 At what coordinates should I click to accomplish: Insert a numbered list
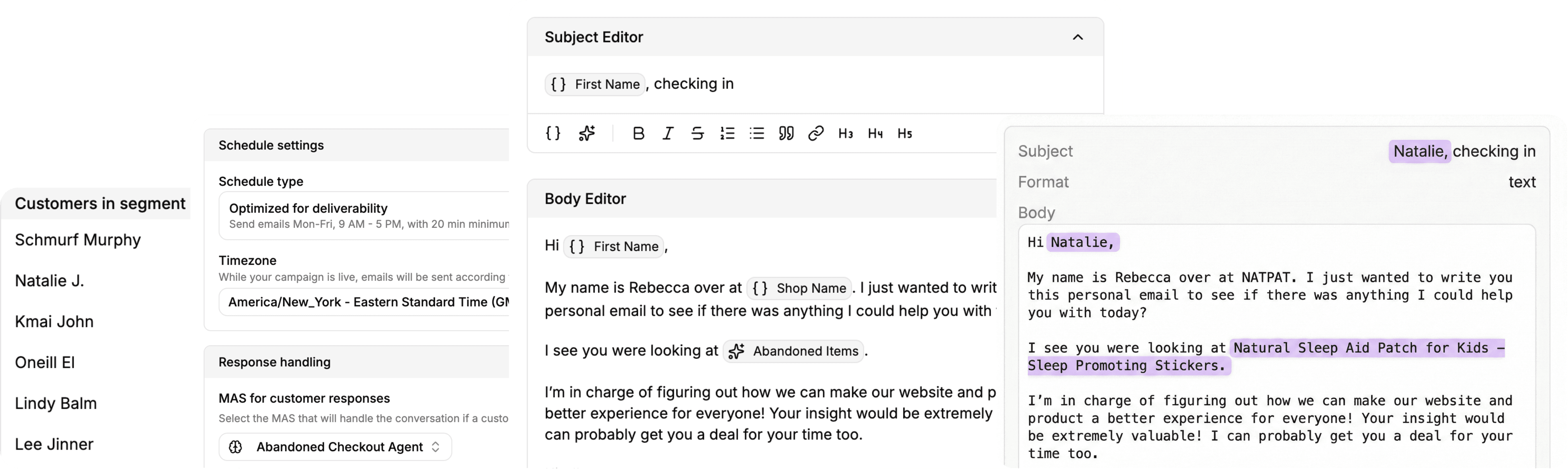(x=727, y=133)
